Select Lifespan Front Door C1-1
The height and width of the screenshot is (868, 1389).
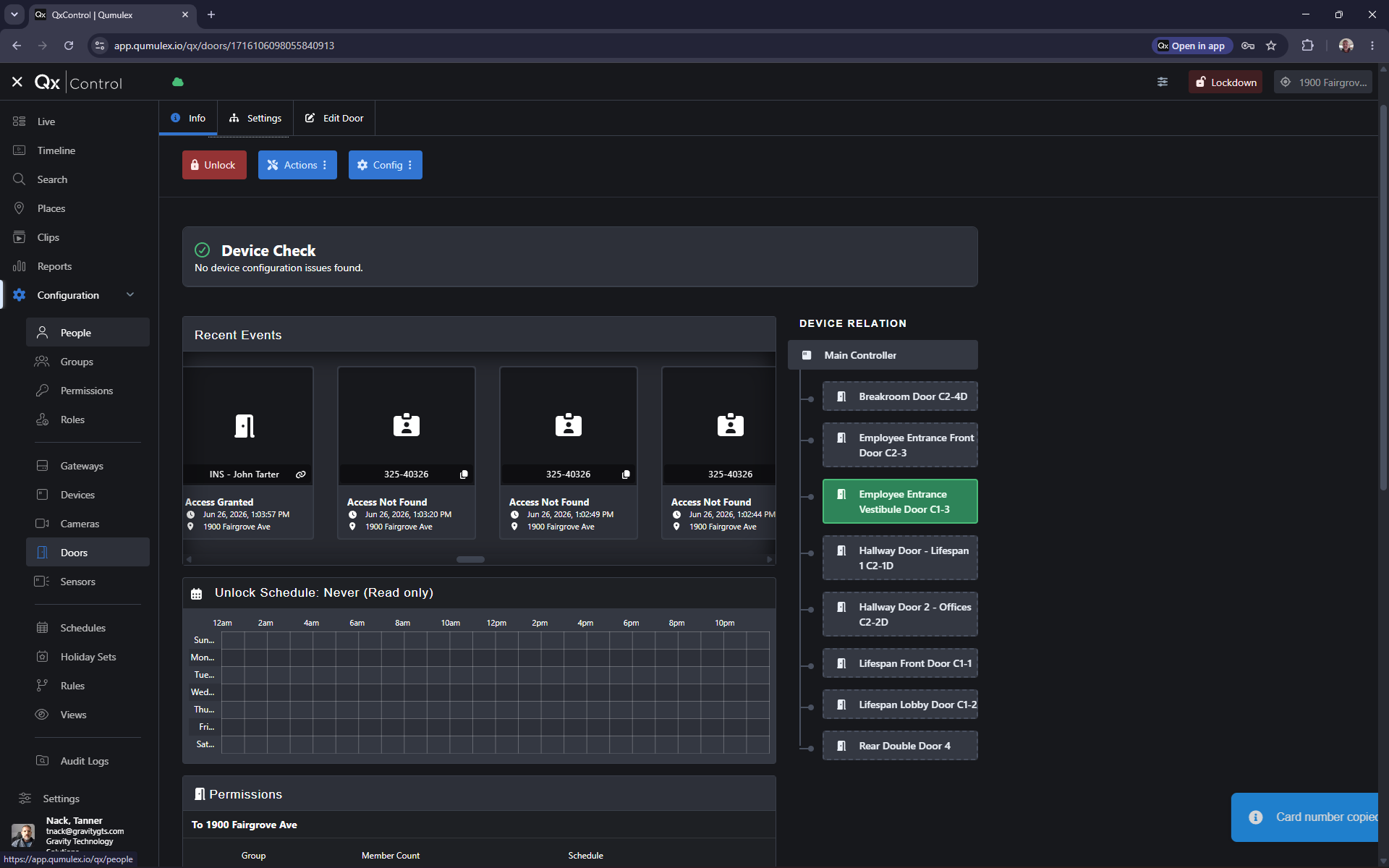coord(900,663)
